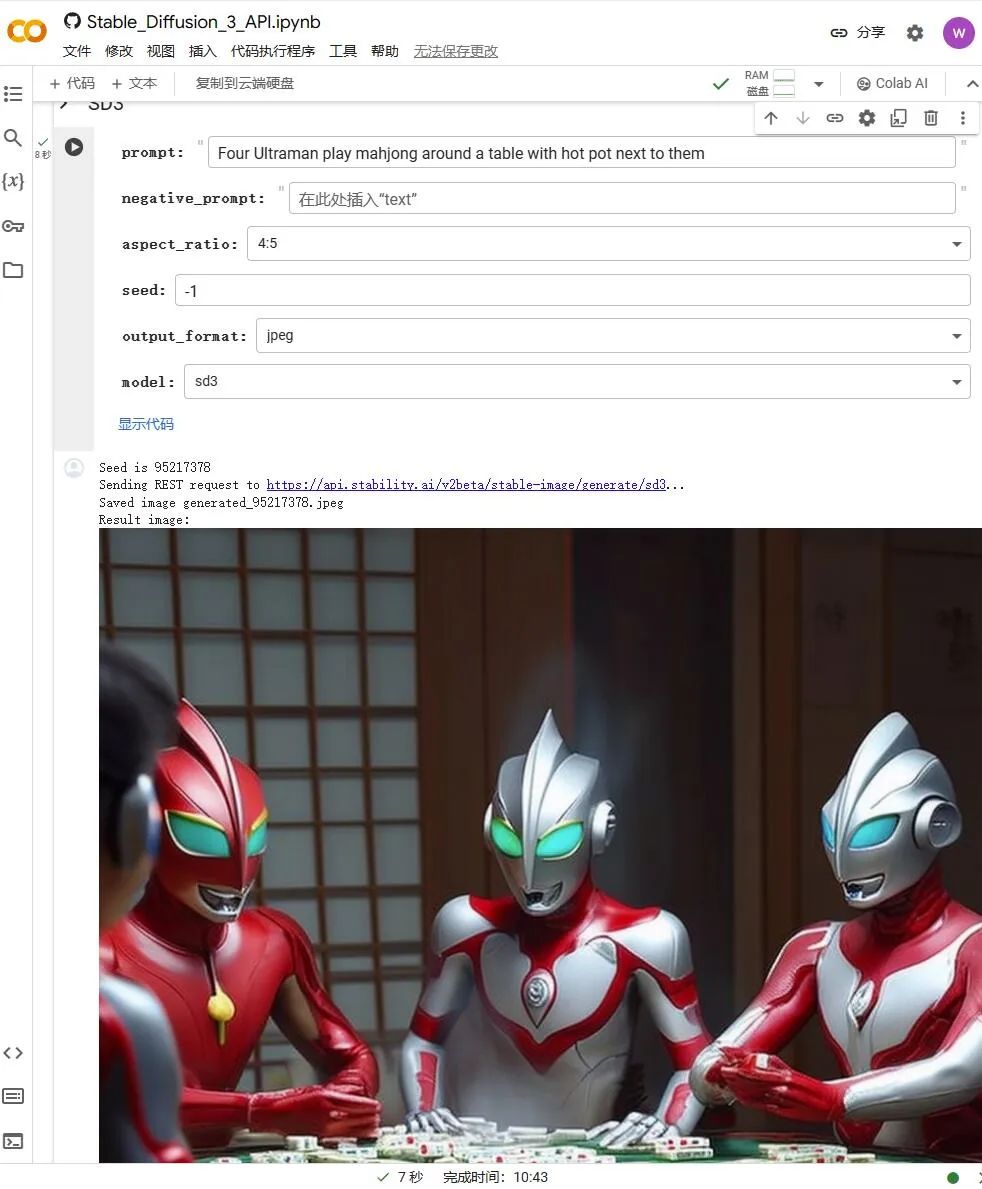
Task: Add a code cell with + 代码
Action: coord(72,83)
